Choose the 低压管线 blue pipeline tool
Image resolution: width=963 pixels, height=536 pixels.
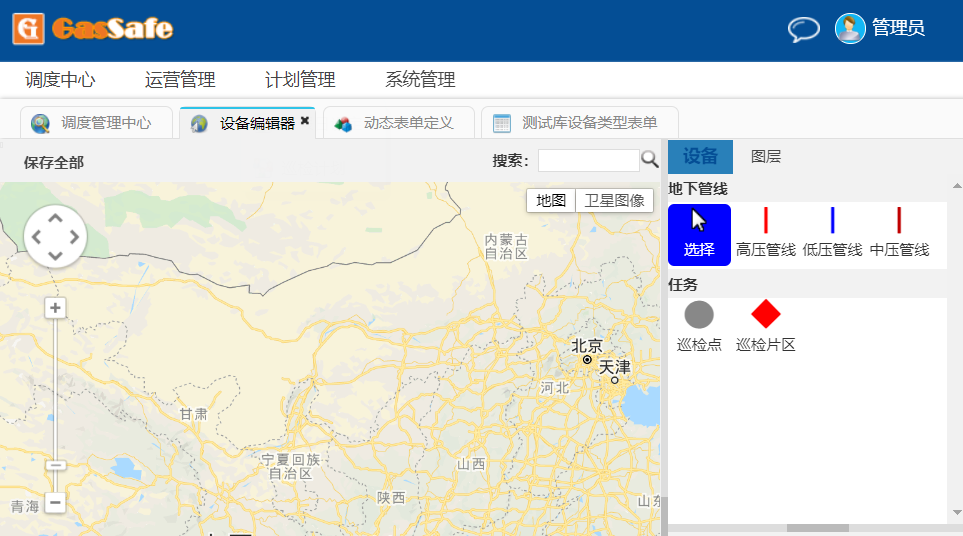(832, 234)
